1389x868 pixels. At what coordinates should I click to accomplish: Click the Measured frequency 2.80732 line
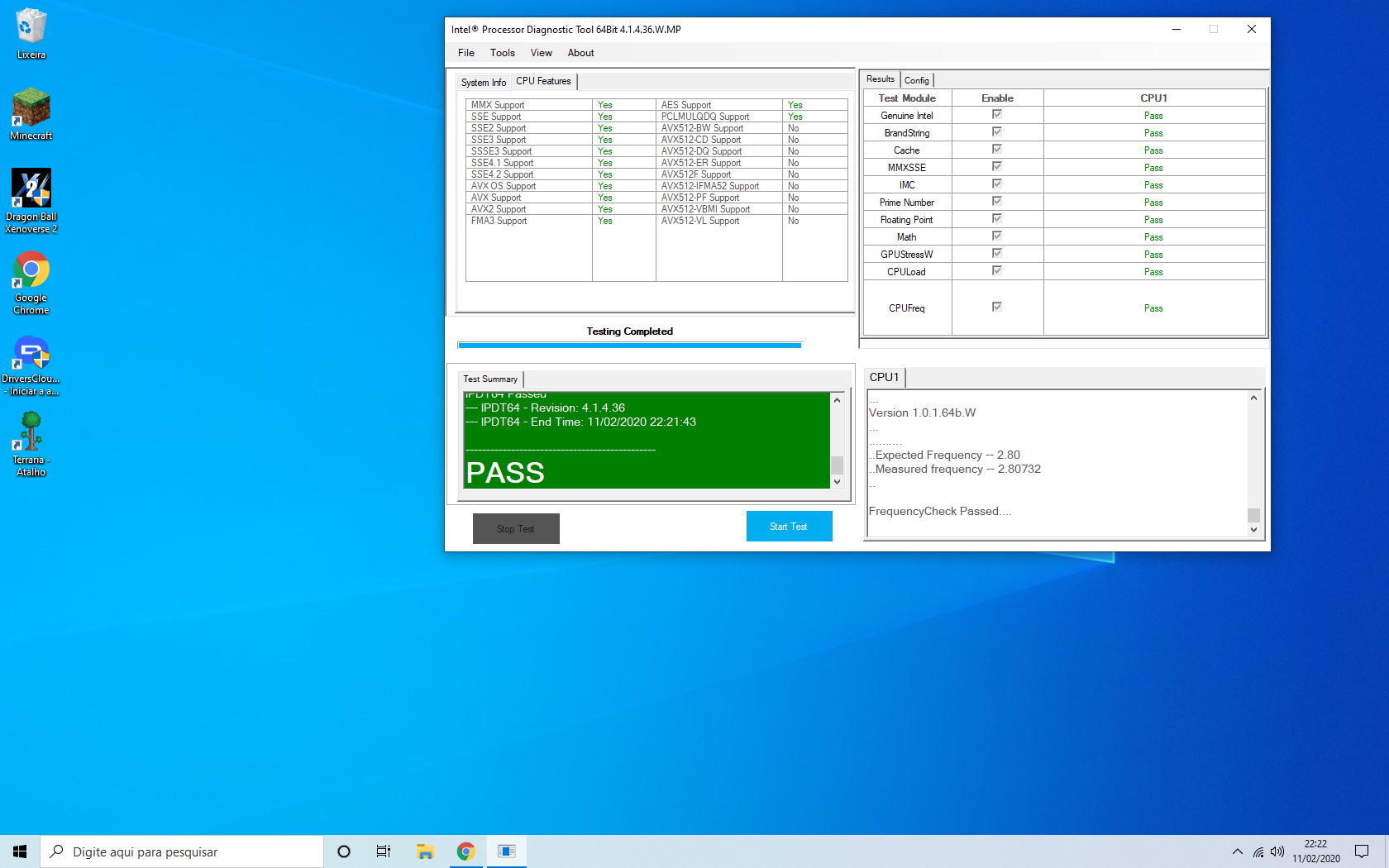tap(956, 469)
